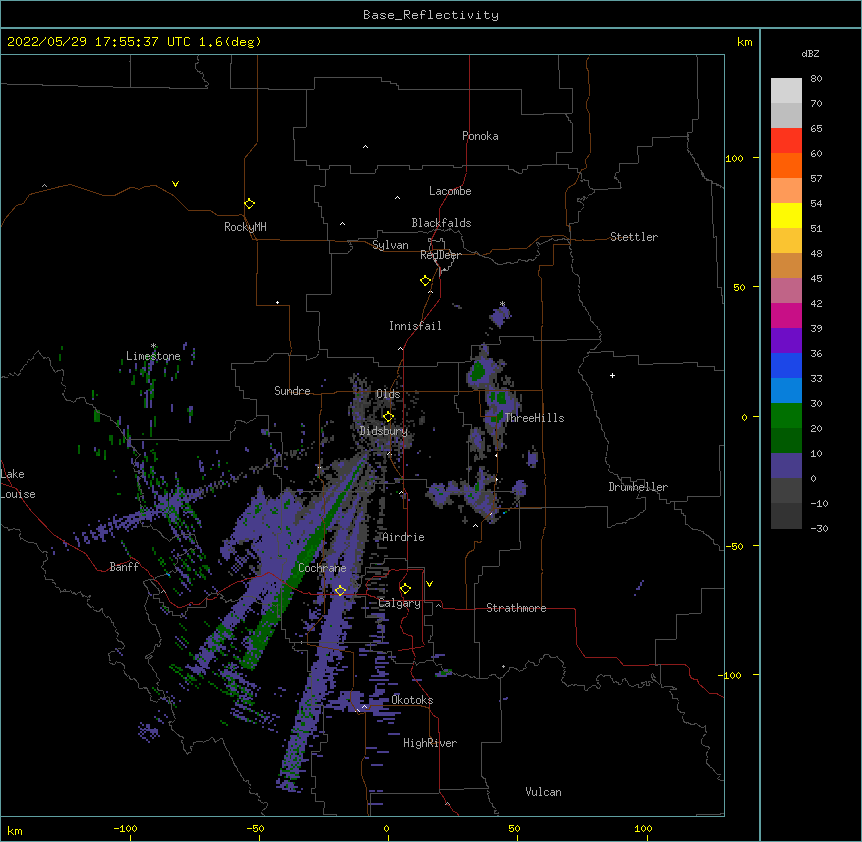The image size is (862, 842).
Task: Click the -100 tick on bottom axis
Action: coord(126,828)
